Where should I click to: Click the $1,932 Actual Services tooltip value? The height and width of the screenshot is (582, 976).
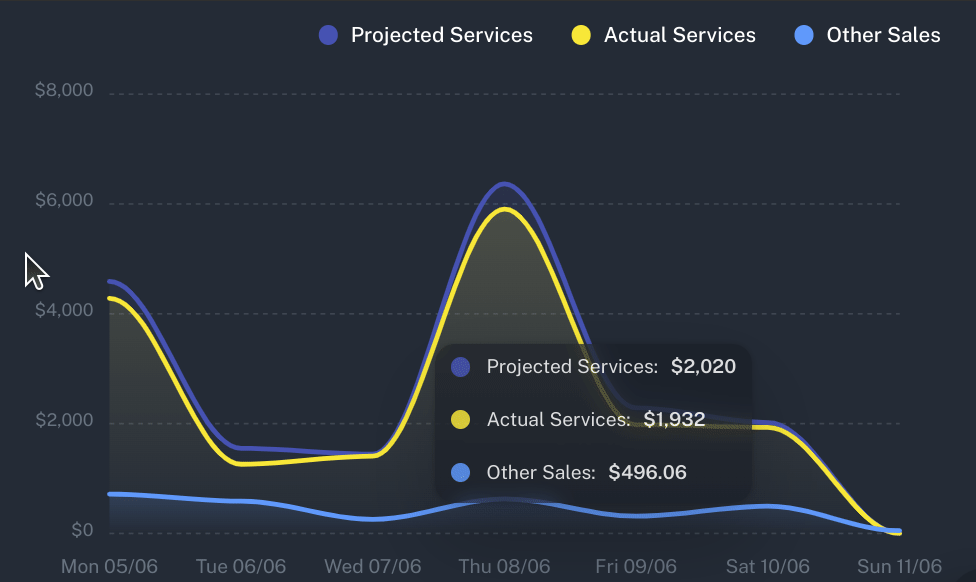click(x=674, y=420)
